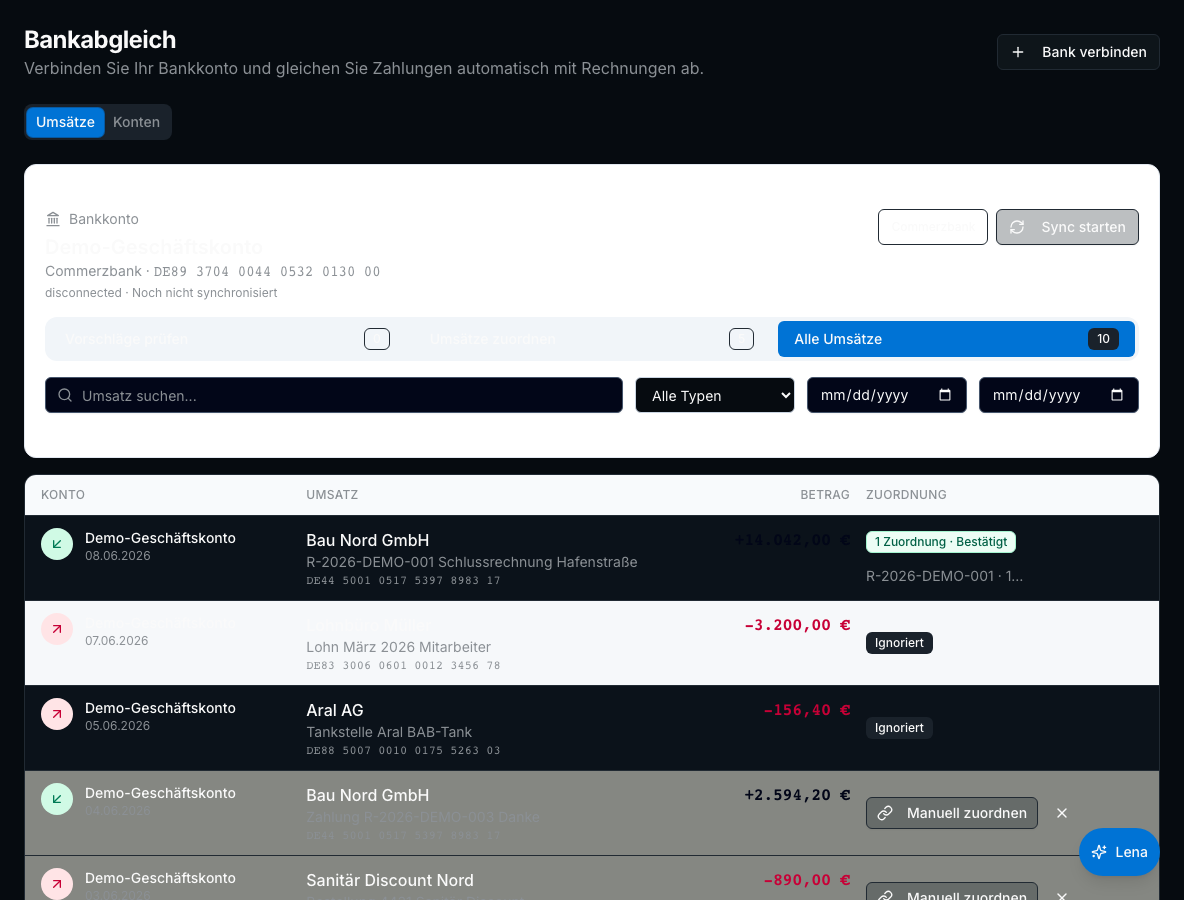Click the link icon in Bau Nord Manuell zuordnen
The width and height of the screenshot is (1184, 900).
click(x=885, y=813)
